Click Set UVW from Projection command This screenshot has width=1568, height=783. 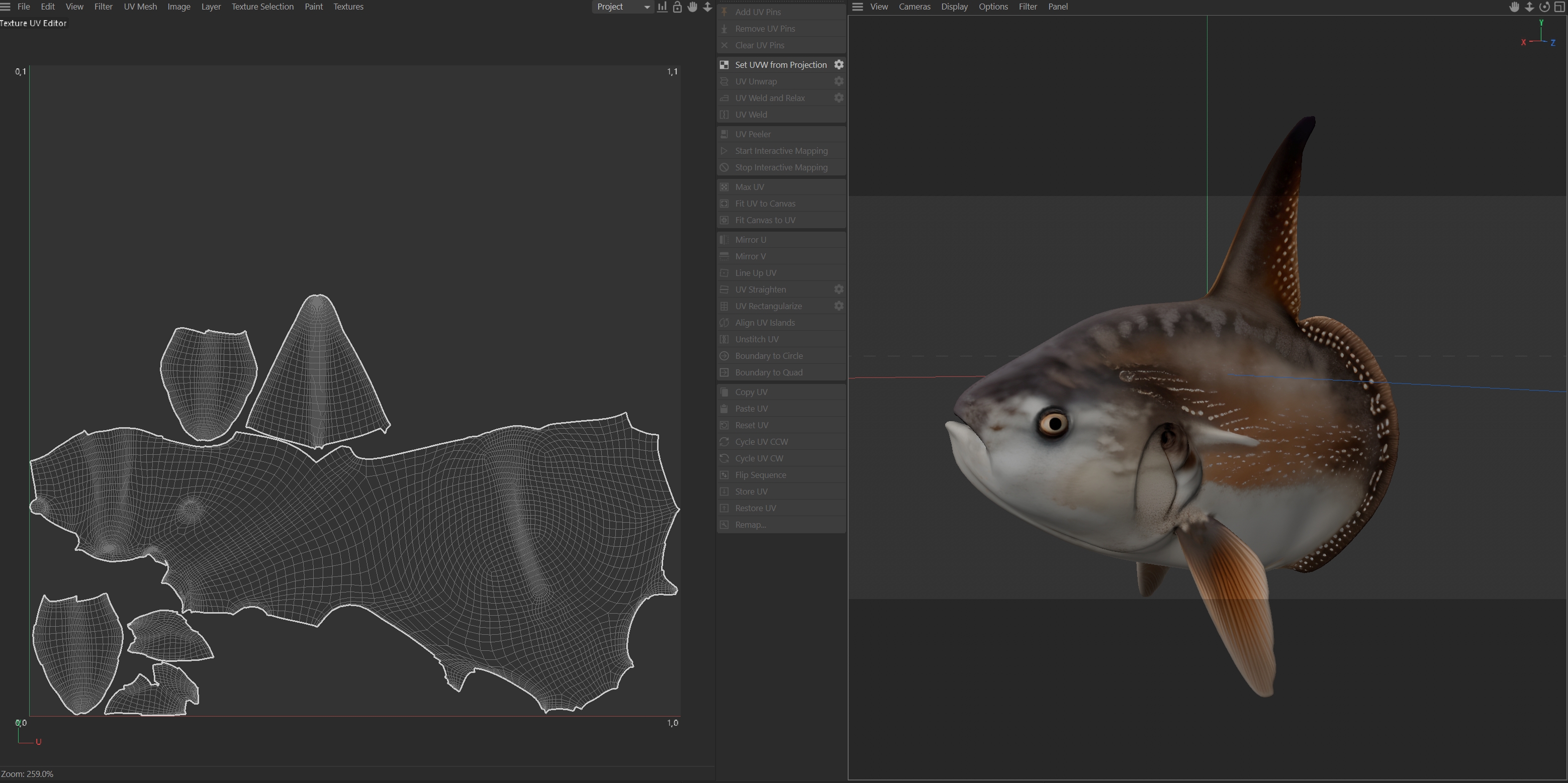click(780, 64)
